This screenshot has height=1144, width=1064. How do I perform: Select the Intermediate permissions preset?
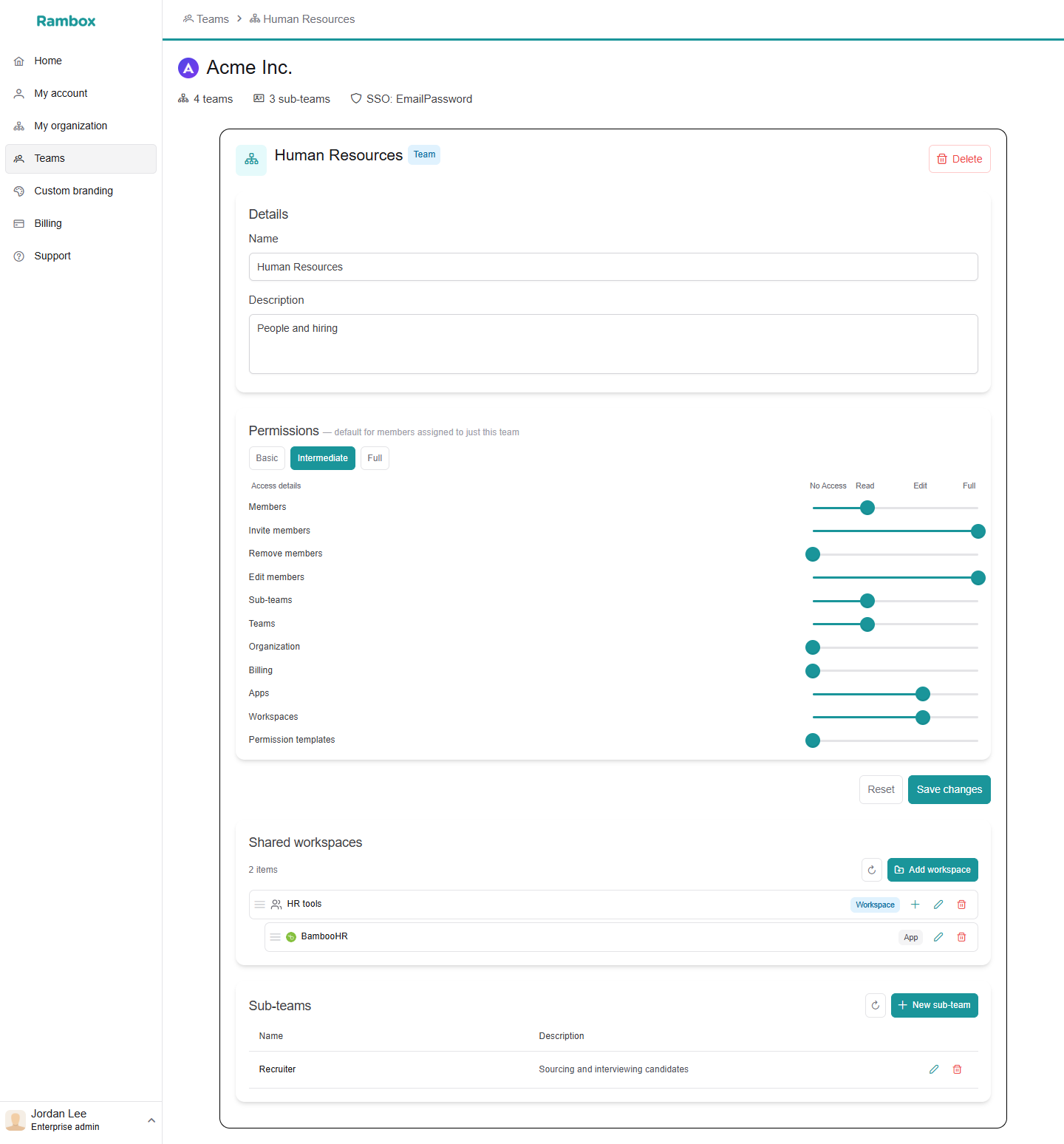323,458
